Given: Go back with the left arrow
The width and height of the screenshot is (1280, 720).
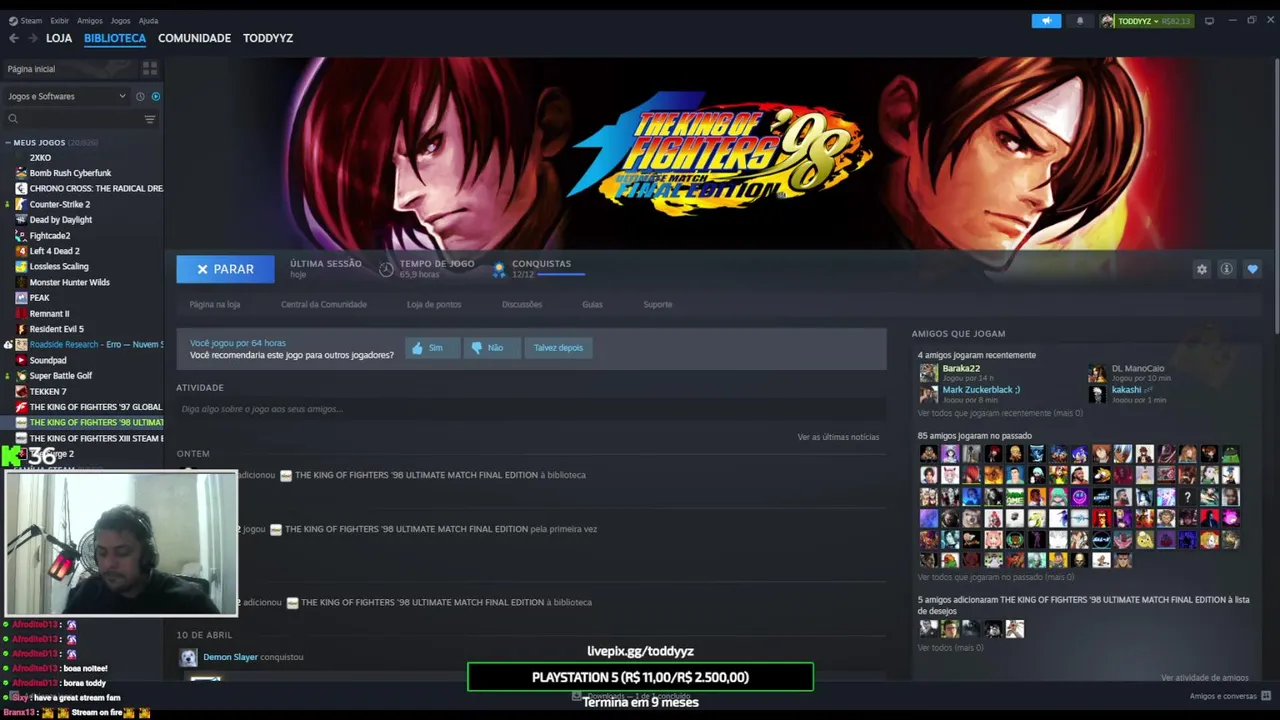Looking at the screenshot, I should (13, 38).
